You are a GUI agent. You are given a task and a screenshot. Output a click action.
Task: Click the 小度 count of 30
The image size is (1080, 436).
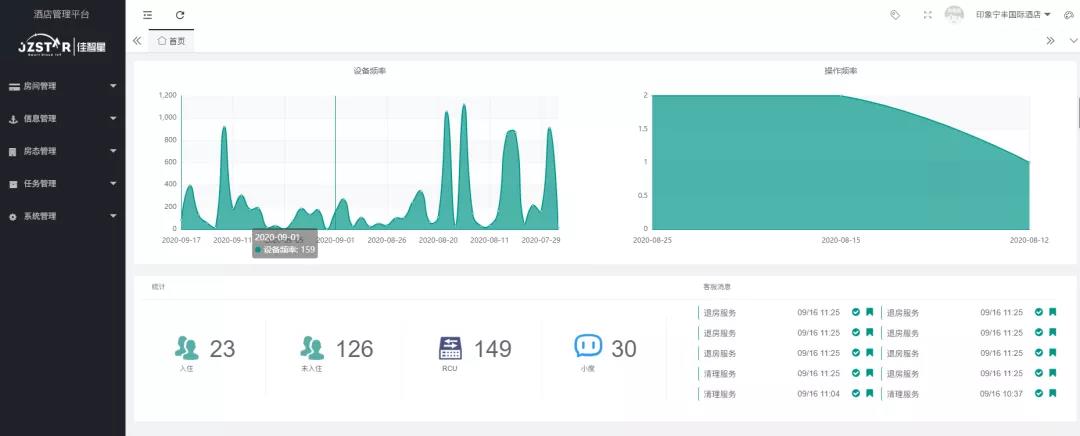[x=623, y=349]
